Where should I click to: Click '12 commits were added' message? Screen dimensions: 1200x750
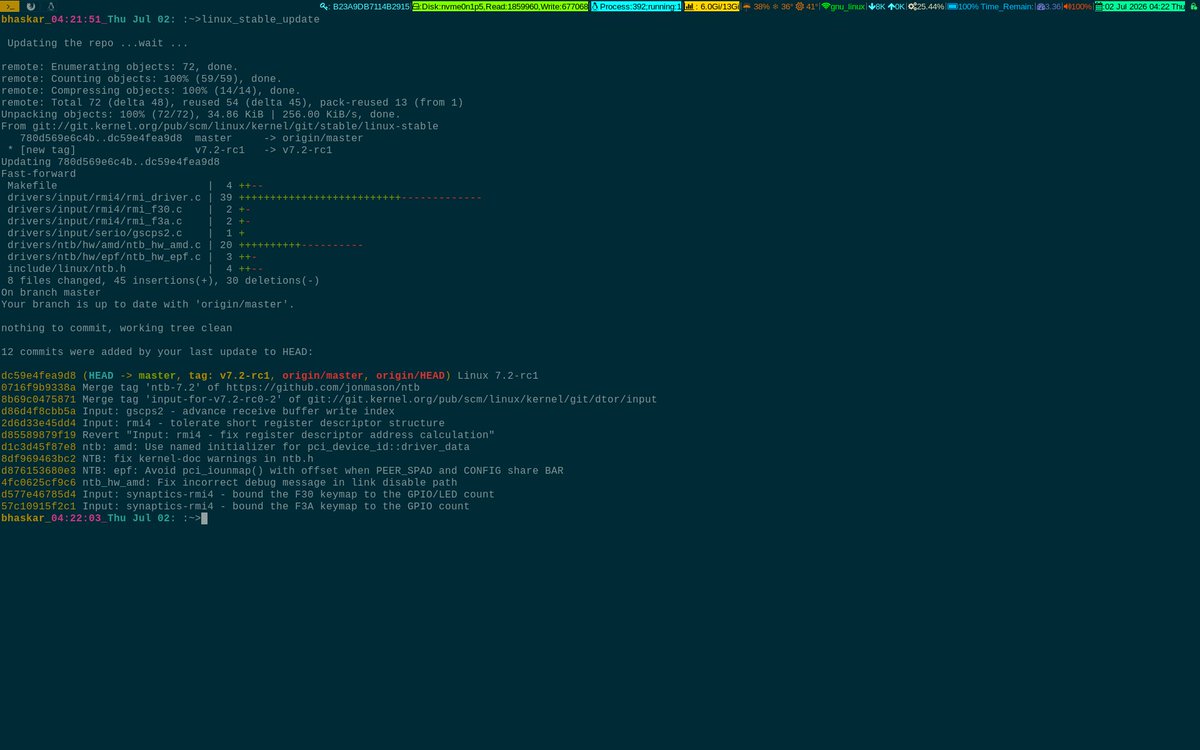point(157,352)
